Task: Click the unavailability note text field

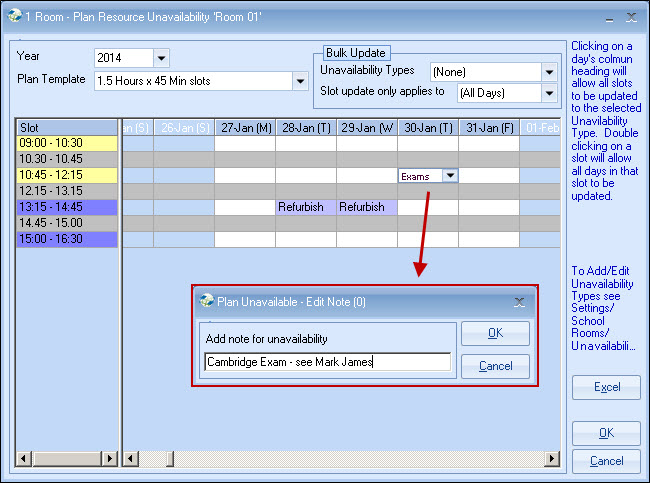Action: tap(326, 362)
